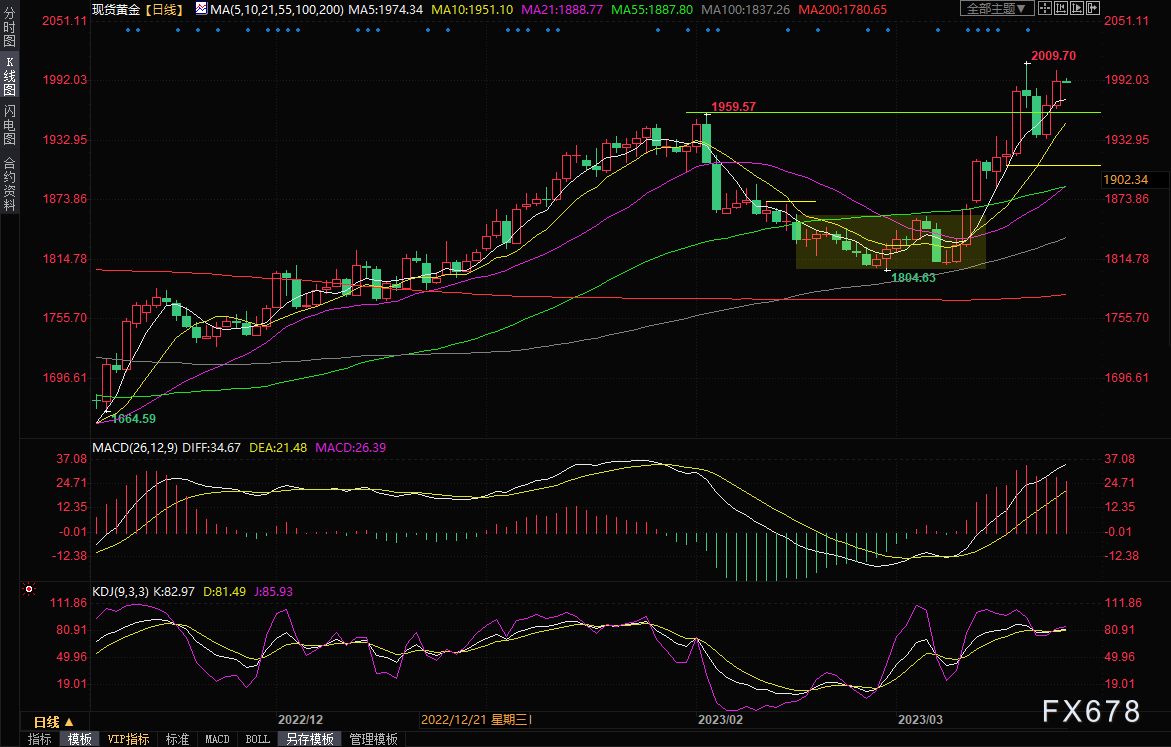Apply the BOLL template

[x=258, y=739]
